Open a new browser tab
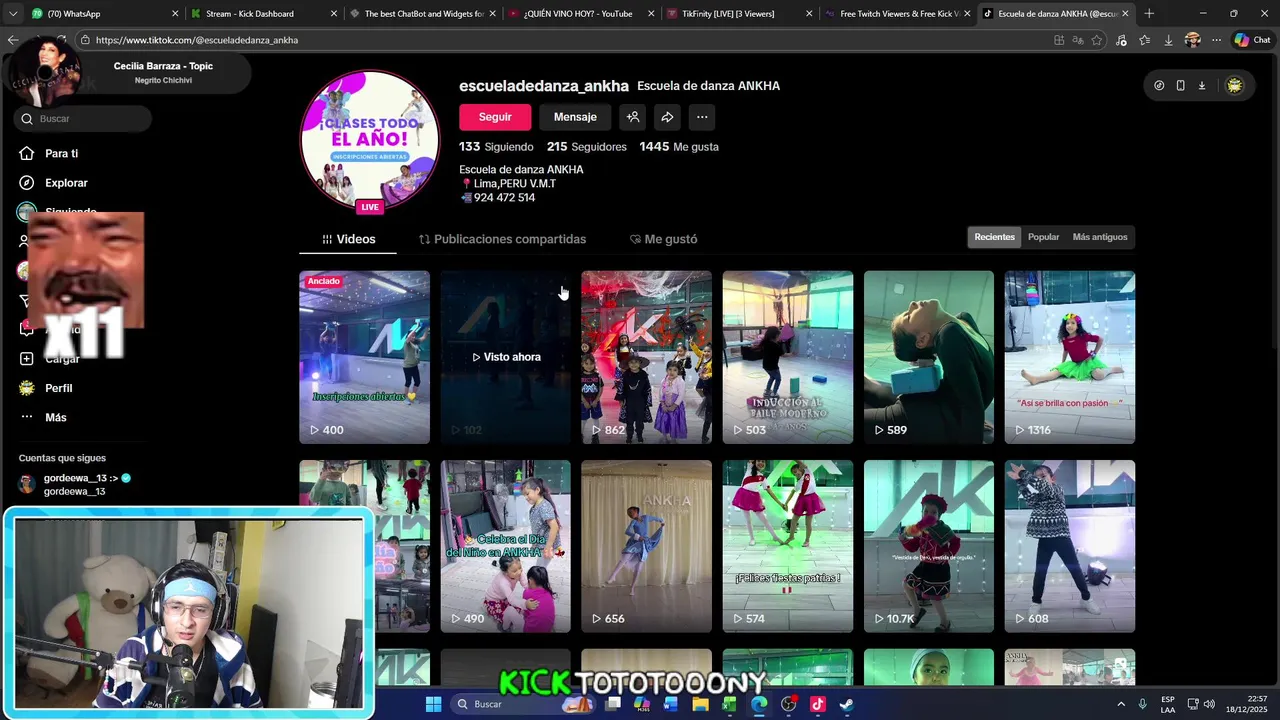1280x720 pixels. tap(1149, 14)
